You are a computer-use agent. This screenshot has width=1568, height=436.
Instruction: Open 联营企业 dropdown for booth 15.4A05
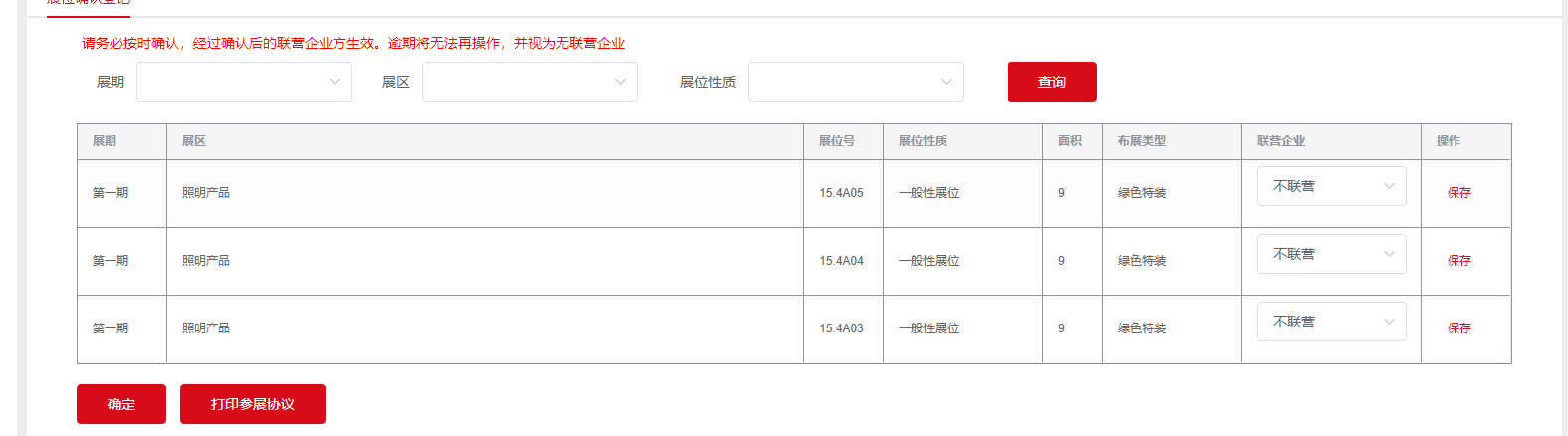click(x=1331, y=186)
